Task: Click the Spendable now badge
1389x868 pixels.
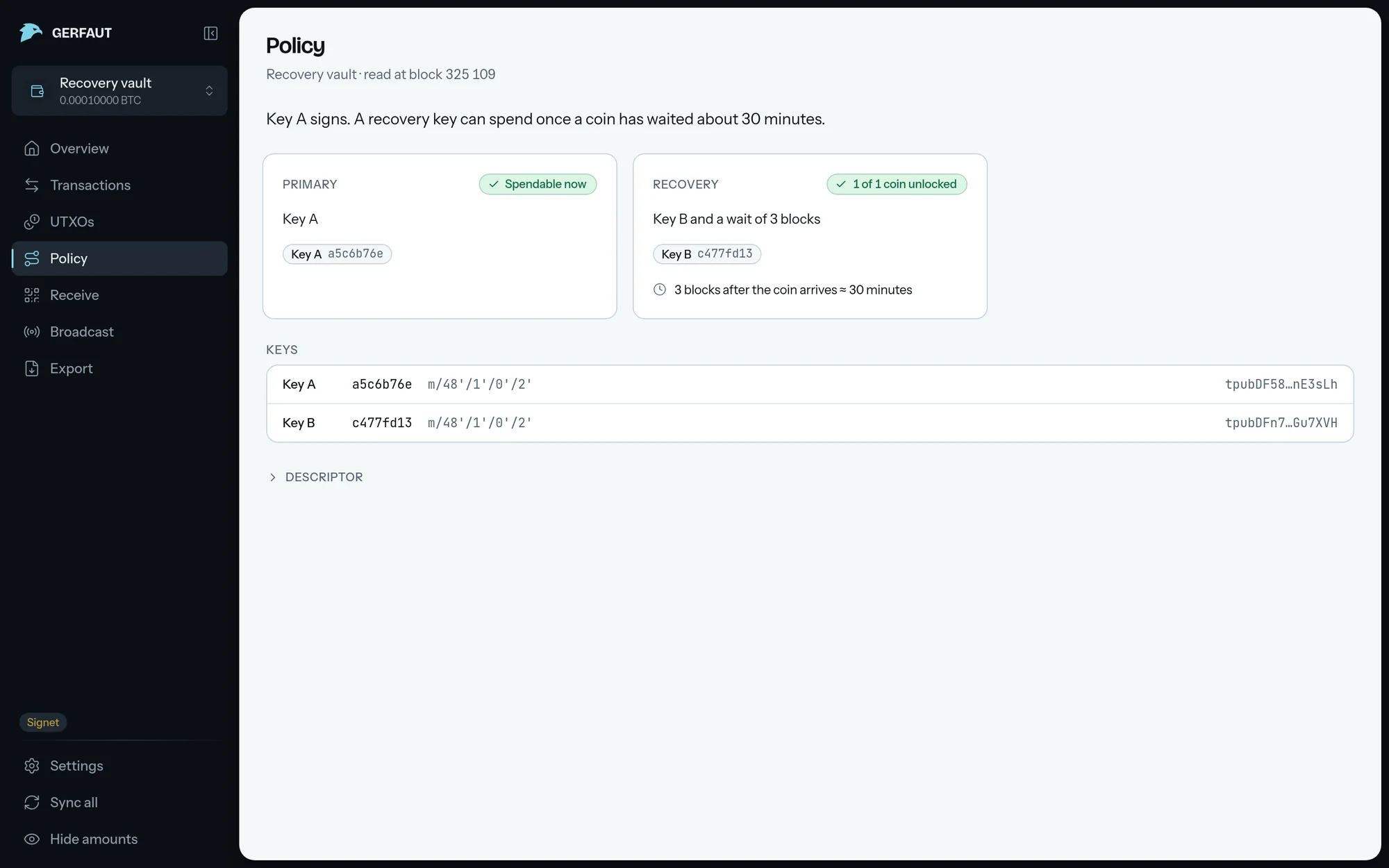Action: pyautogui.click(x=538, y=184)
